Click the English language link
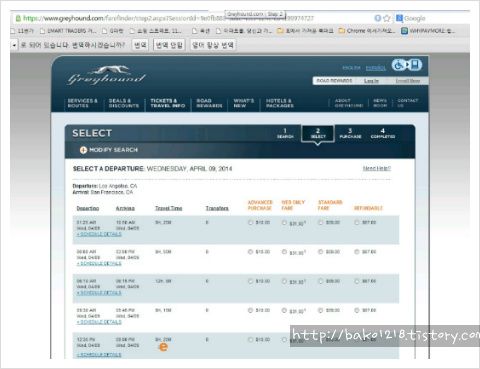 [351, 68]
